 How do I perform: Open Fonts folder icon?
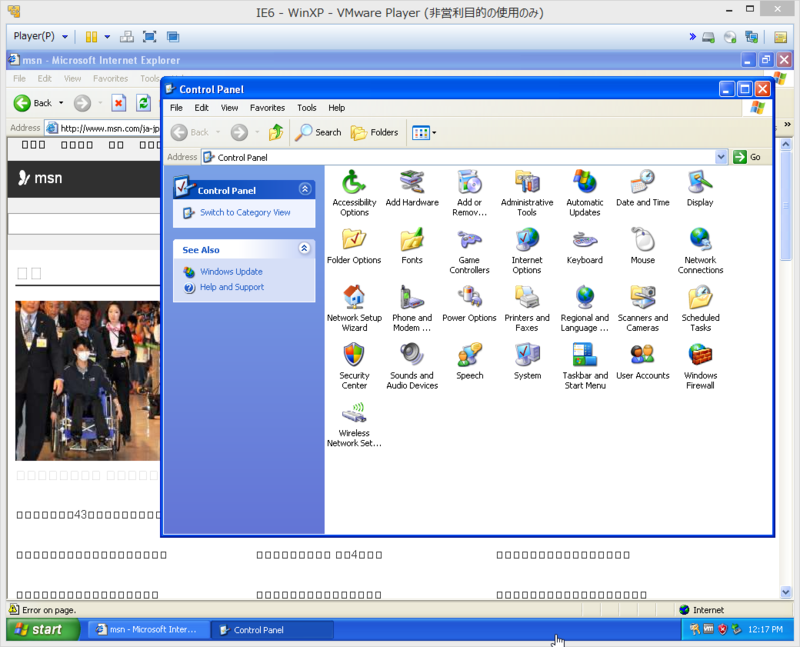(x=412, y=246)
